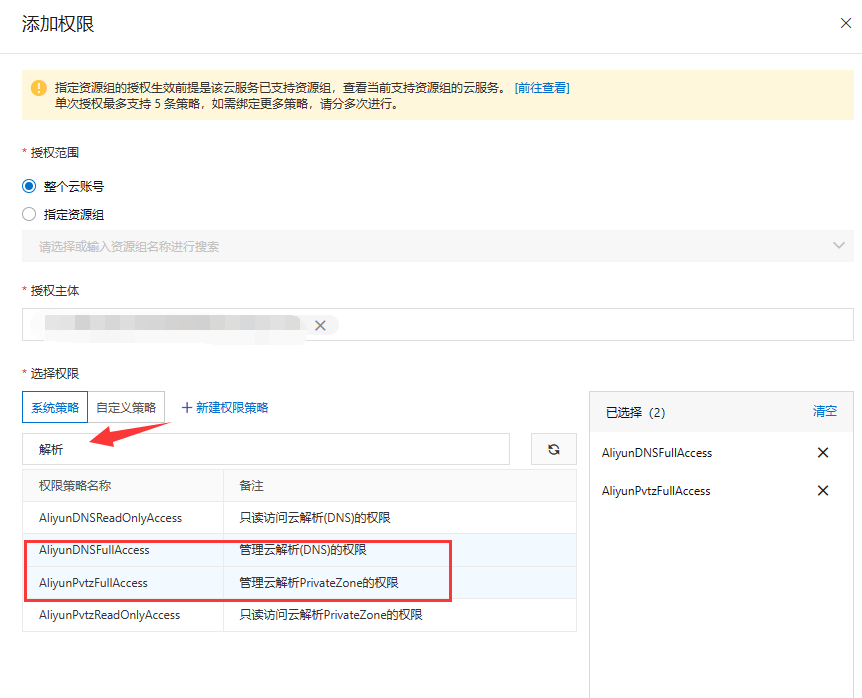Open the 前往查看 link
This screenshot has width=862, height=698.
pyautogui.click(x=542, y=88)
